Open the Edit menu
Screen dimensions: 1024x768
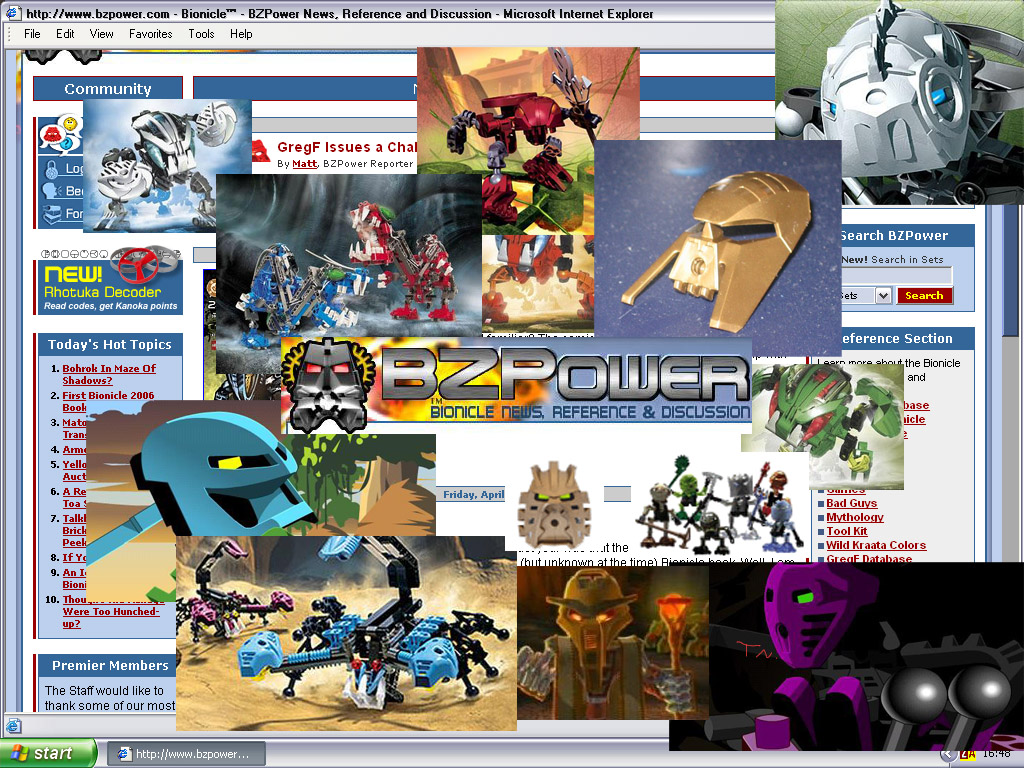click(65, 34)
